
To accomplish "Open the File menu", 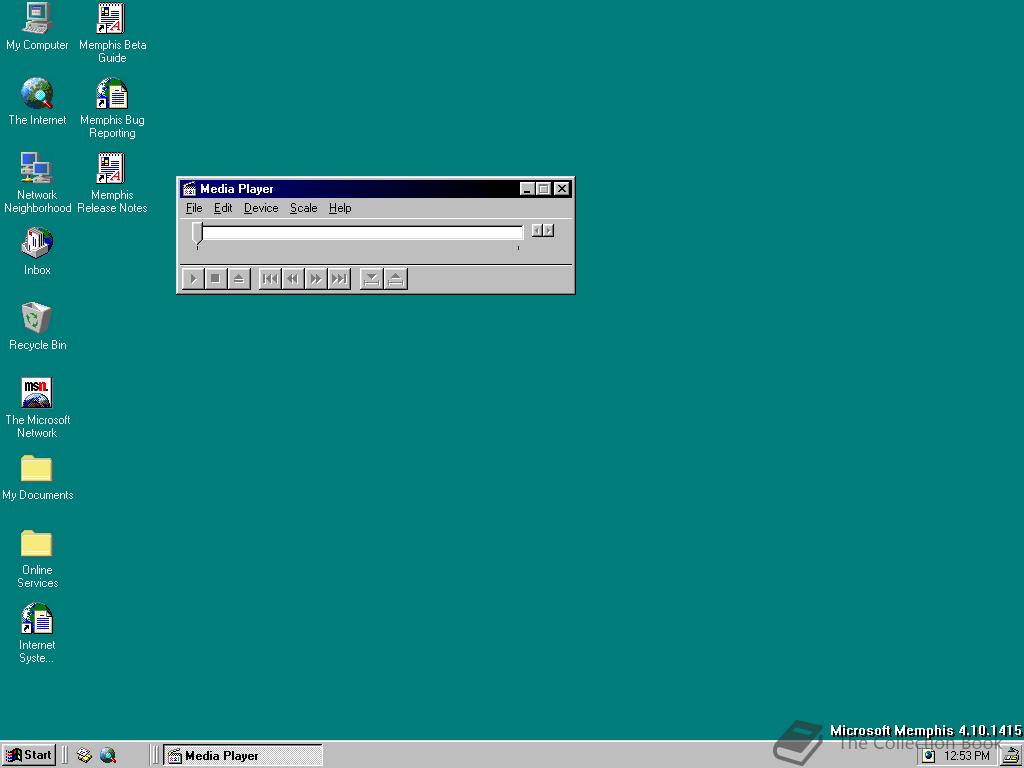I will pos(194,208).
